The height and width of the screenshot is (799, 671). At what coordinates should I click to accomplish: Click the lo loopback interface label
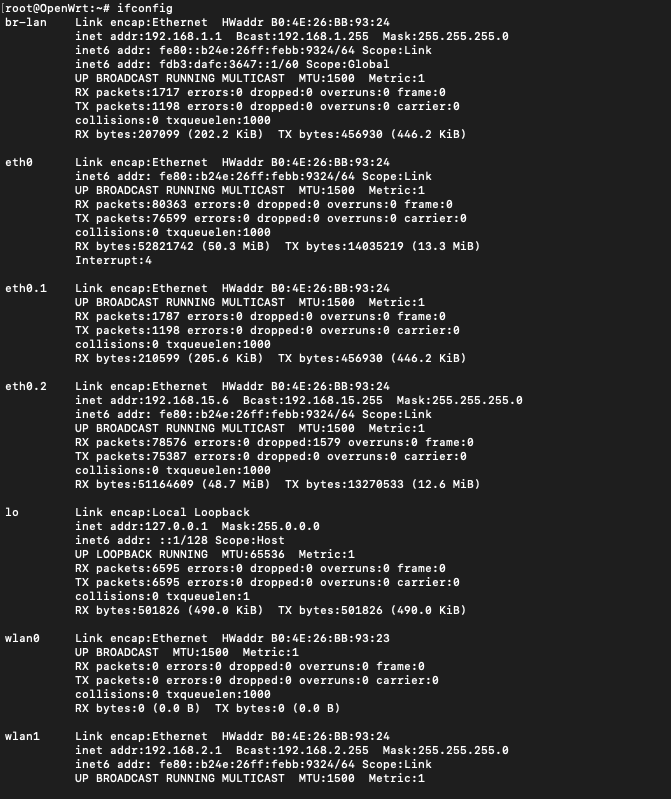[12, 512]
